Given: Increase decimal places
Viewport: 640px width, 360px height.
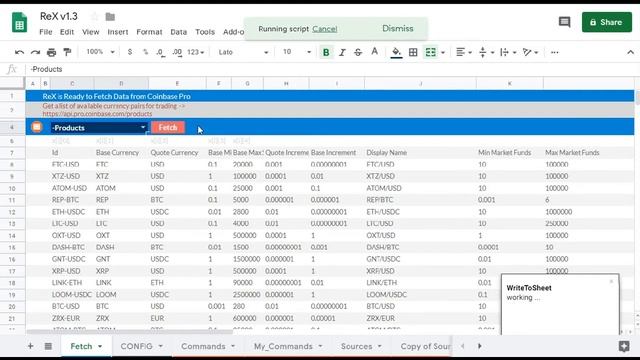Looking at the screenshot, I should point(177,52).
